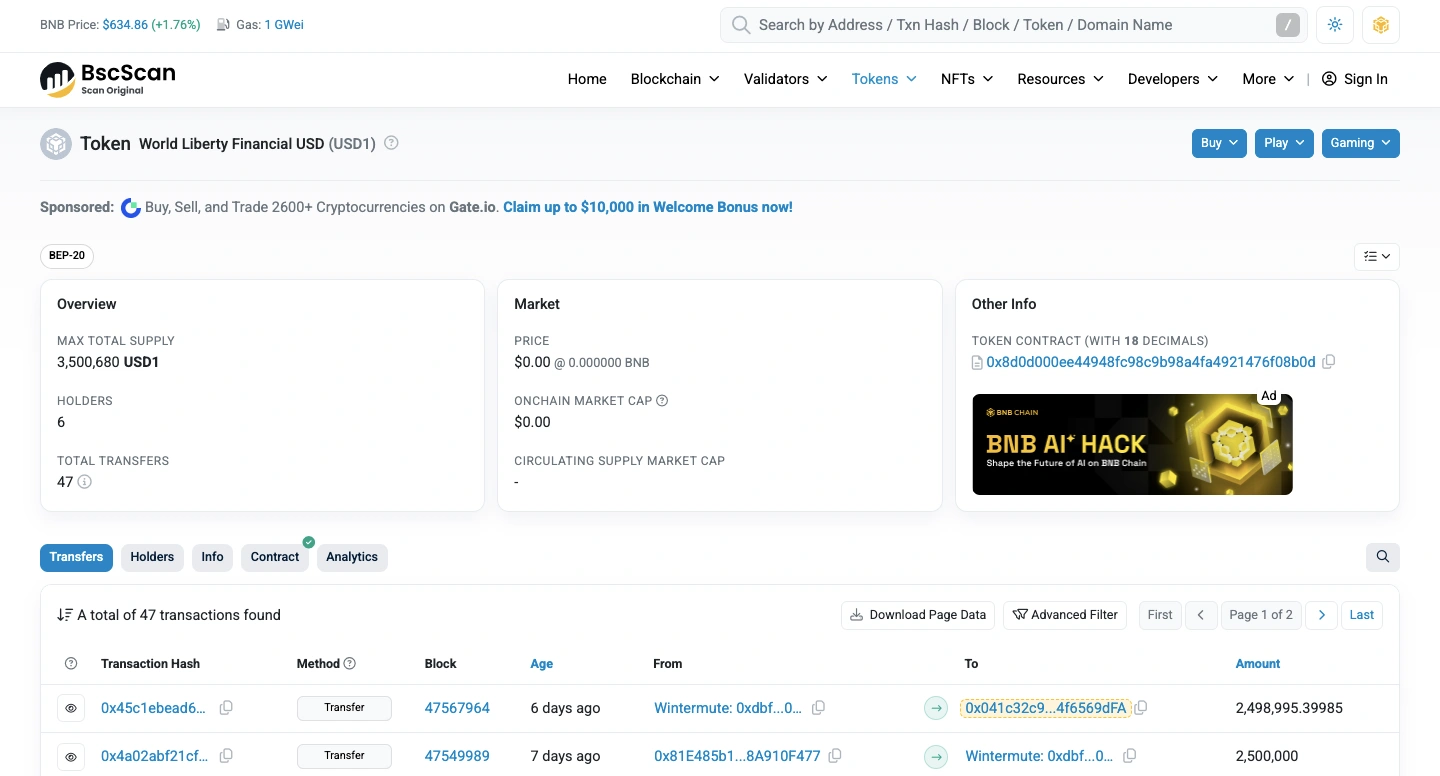Viewport: 1440px width, 776px height.
Task: Open block 47567964
Action: pos(457,708)
